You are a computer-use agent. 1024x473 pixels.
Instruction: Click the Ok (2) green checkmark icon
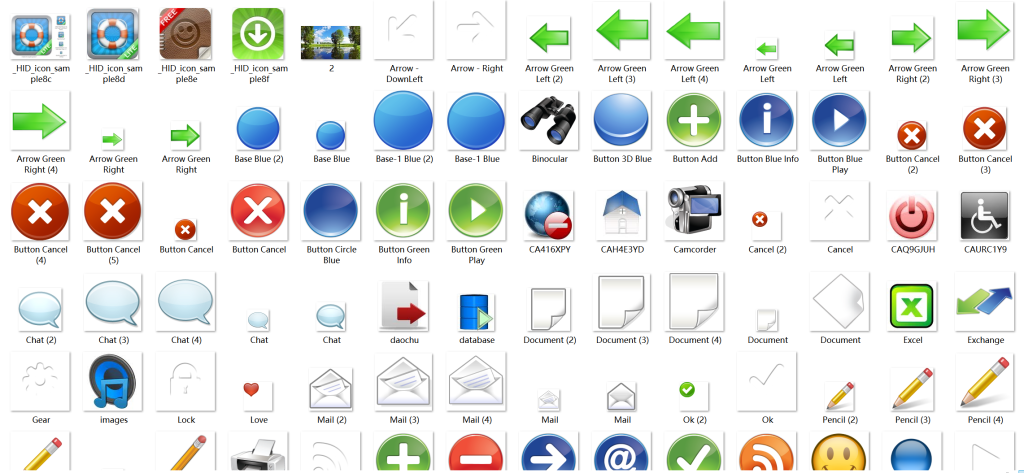click(x=686, y=389)
